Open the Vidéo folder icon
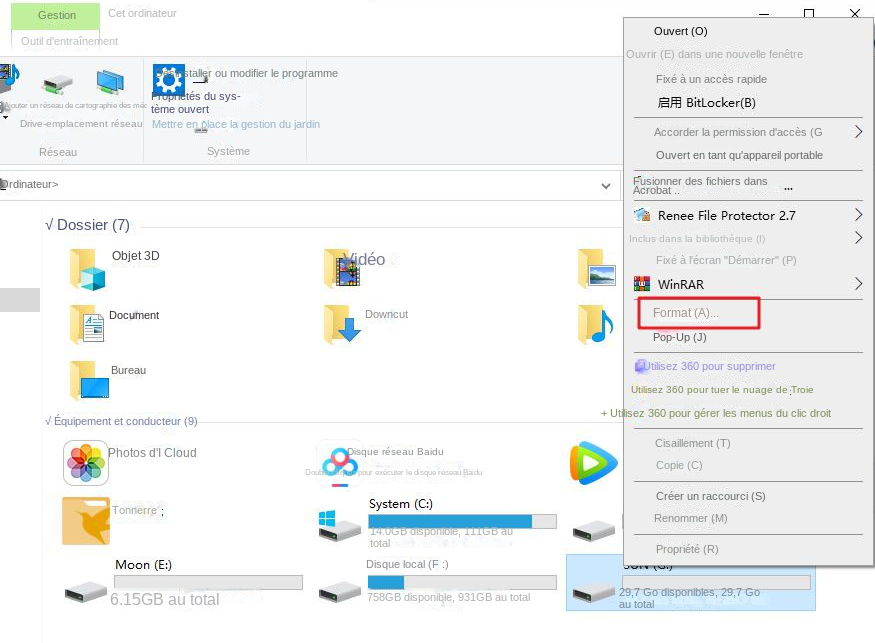Viewport: 875px width, 643px height. coord(341,268)
